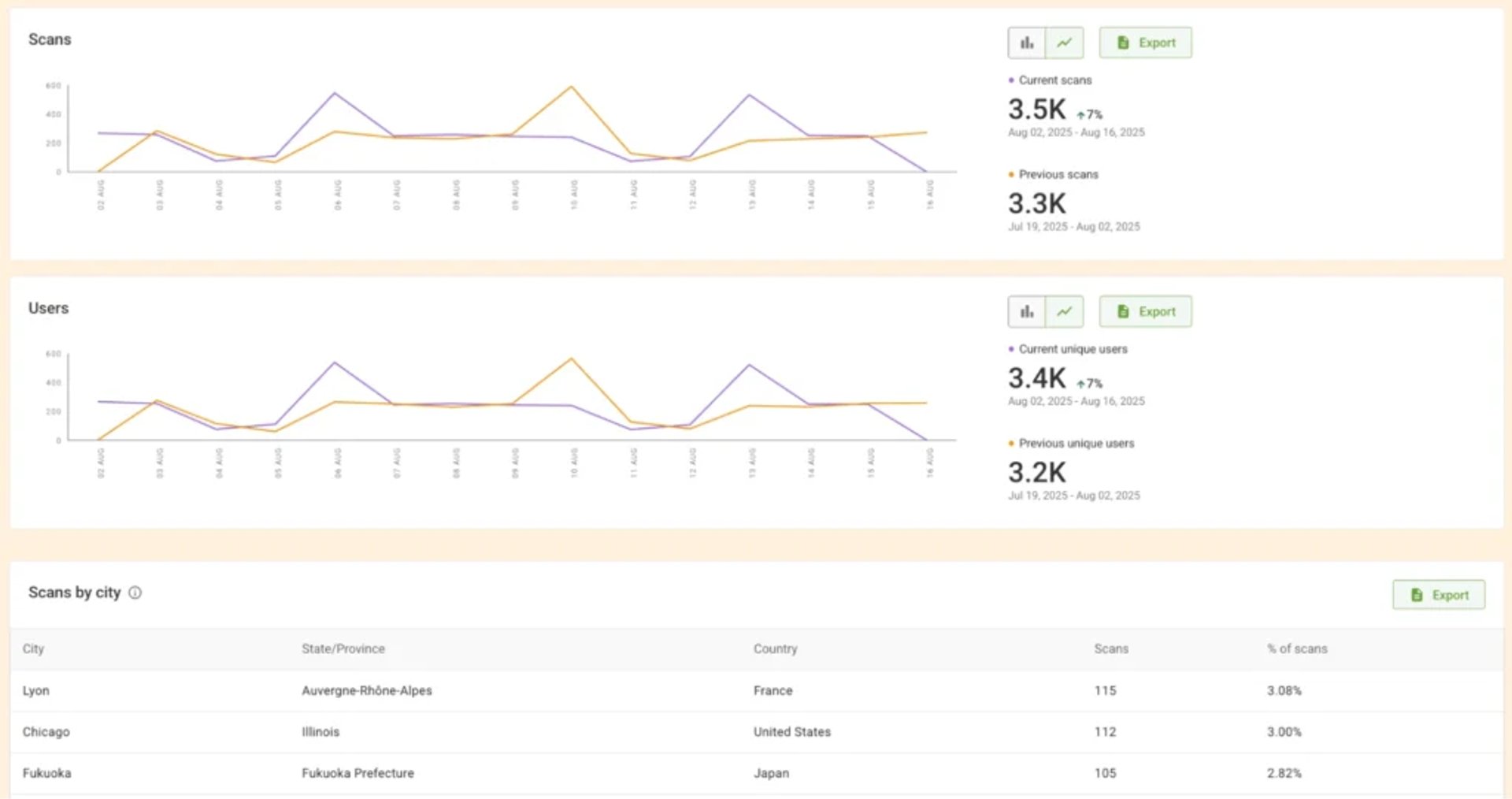Image resolution: width=1512 pixels, height=799 pixels.
Task: Click the Illinois state cell
Action: coord(321,732)
